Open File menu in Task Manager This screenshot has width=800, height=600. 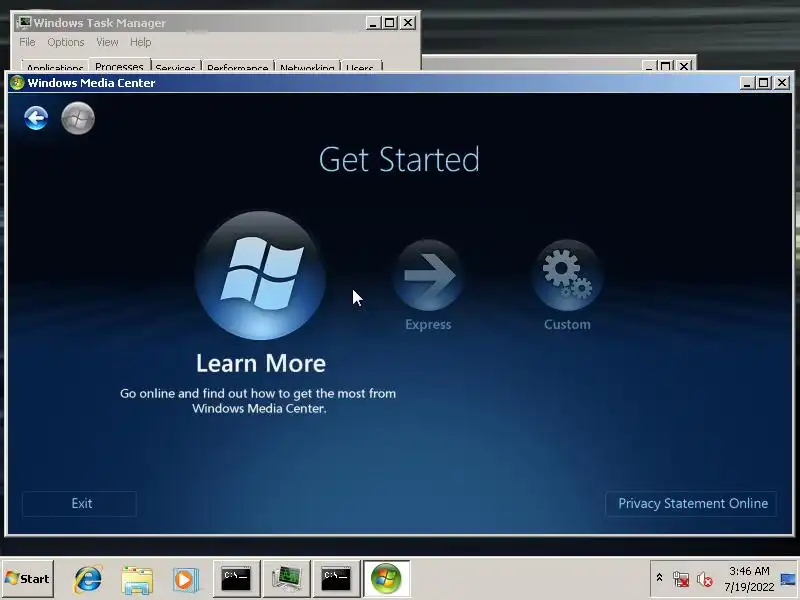point(27,42)
